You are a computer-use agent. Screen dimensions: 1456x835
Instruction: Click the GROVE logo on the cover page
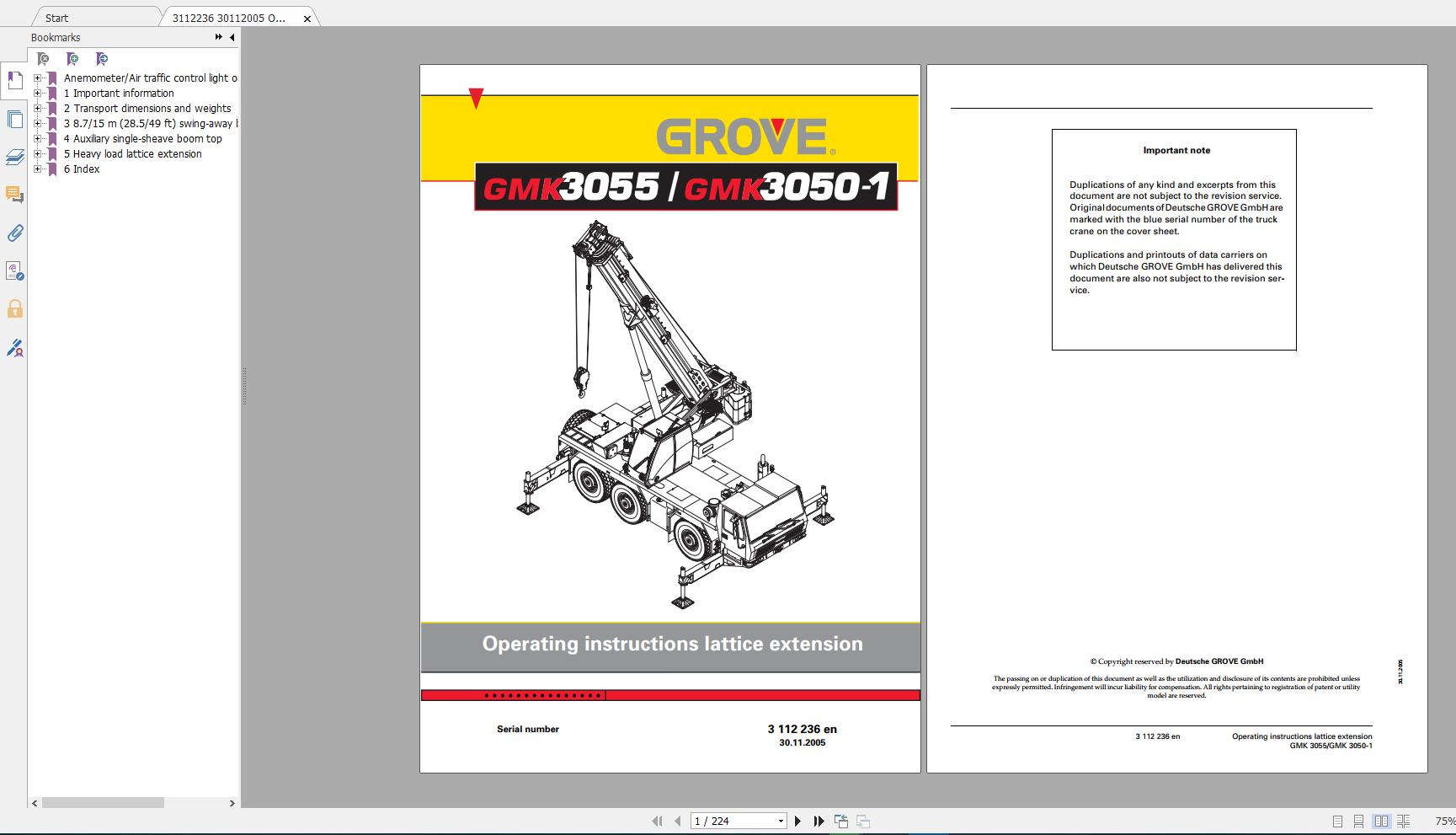click(745, 136)
